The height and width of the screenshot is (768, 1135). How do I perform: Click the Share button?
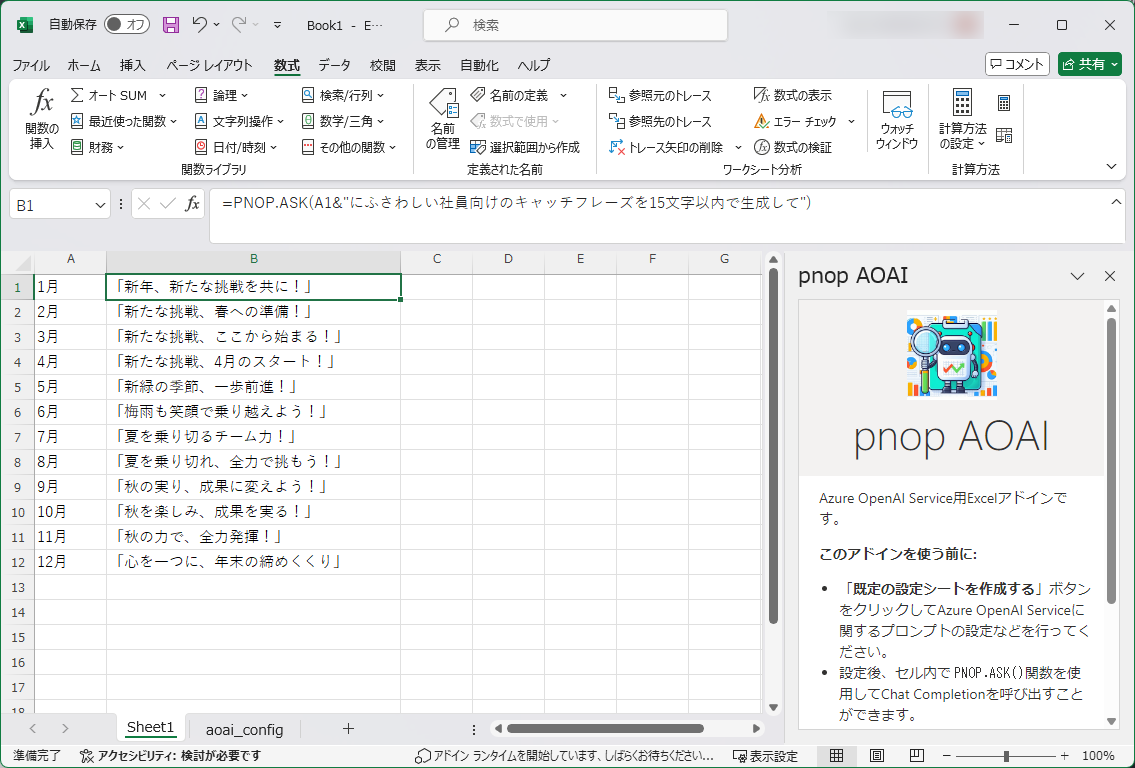[1089, 64]
